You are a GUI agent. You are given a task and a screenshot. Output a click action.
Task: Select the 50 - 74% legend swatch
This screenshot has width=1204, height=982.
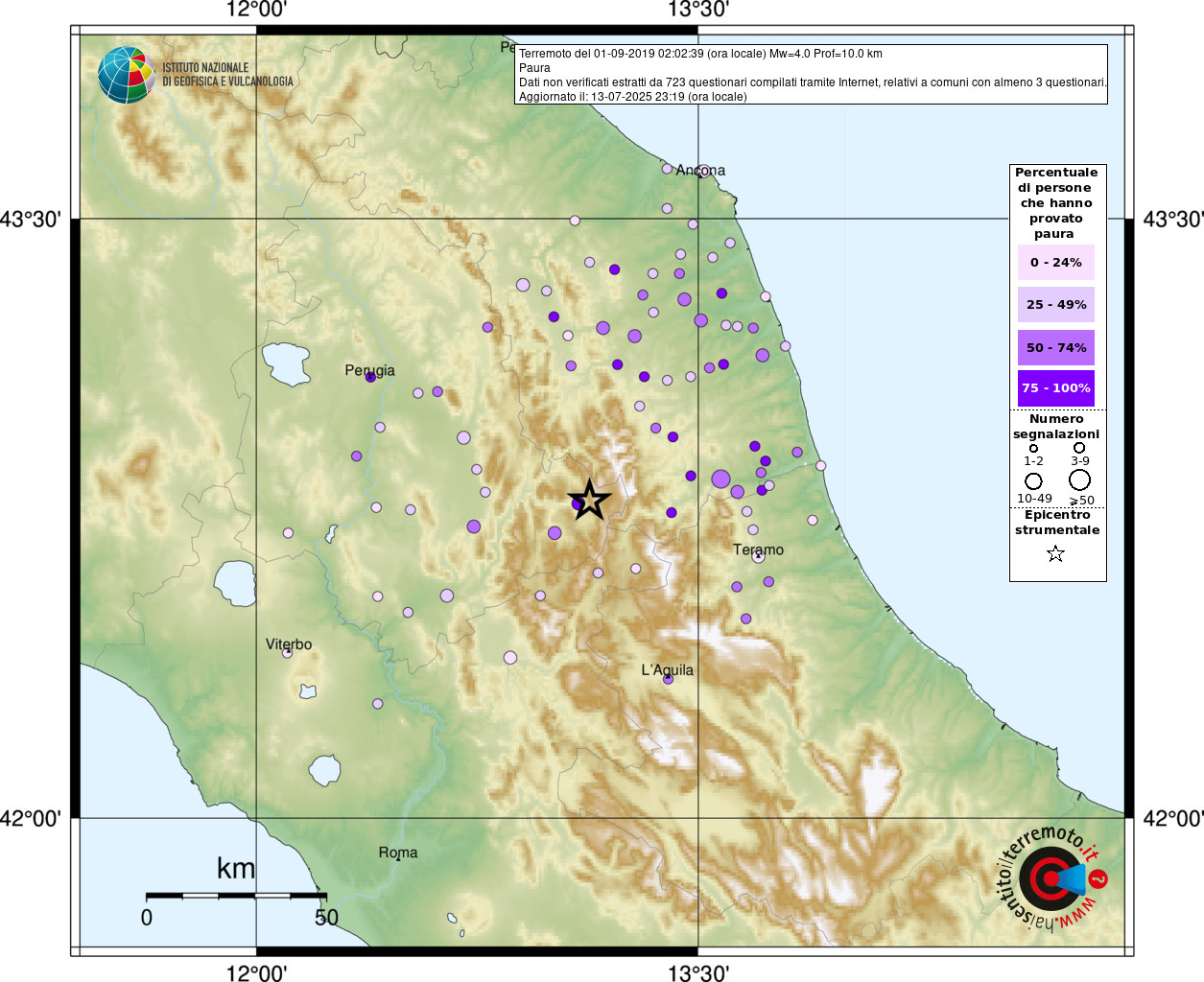[1055, 347]
